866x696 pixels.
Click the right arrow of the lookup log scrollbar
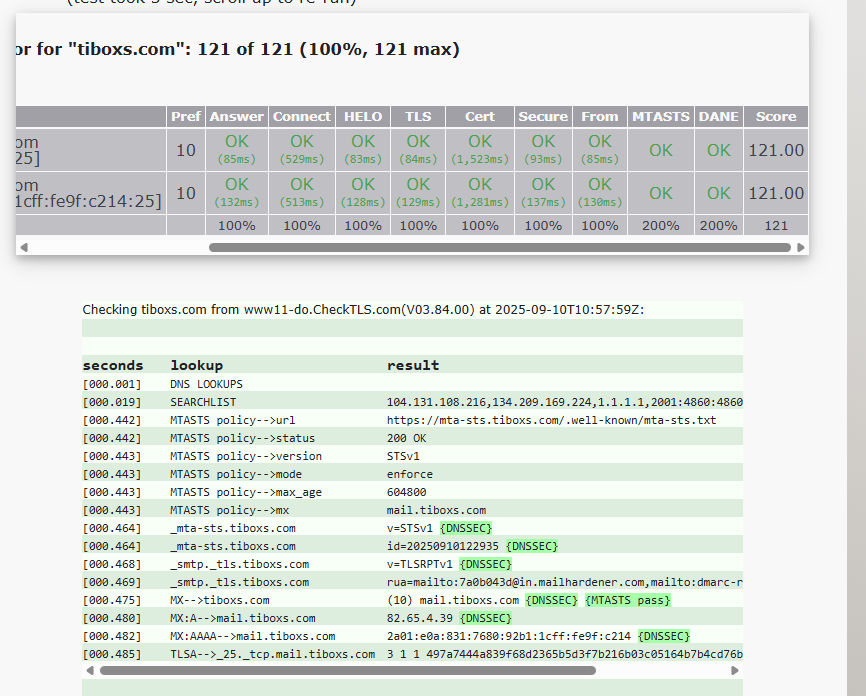tap(735, 671)
